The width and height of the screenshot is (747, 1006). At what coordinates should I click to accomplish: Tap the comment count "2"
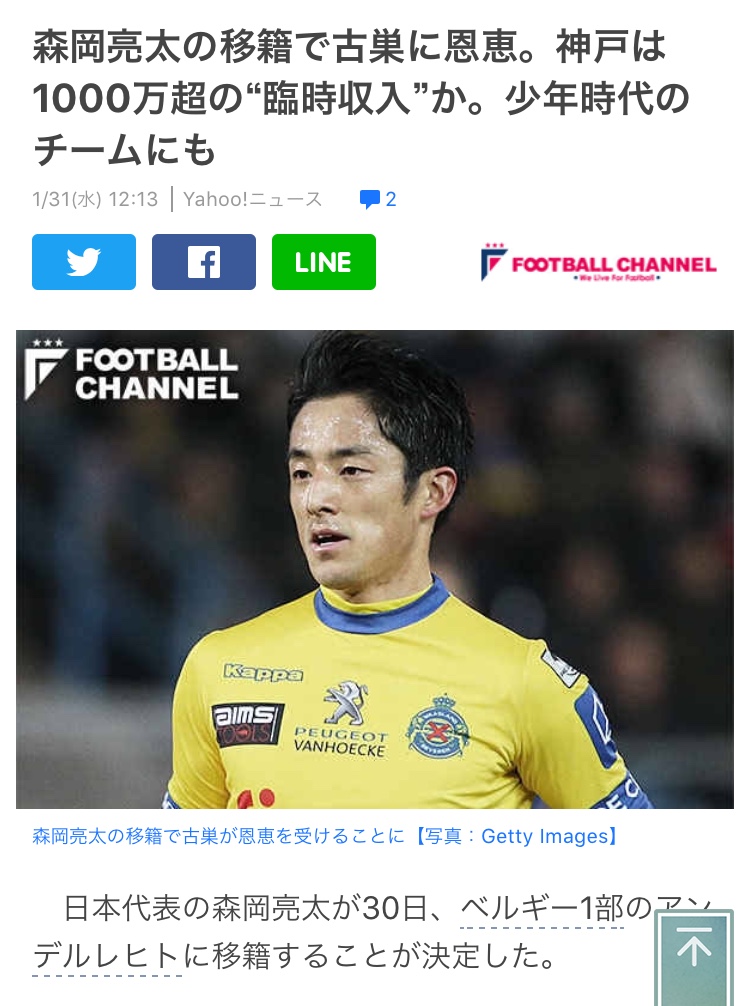(390, 200)
